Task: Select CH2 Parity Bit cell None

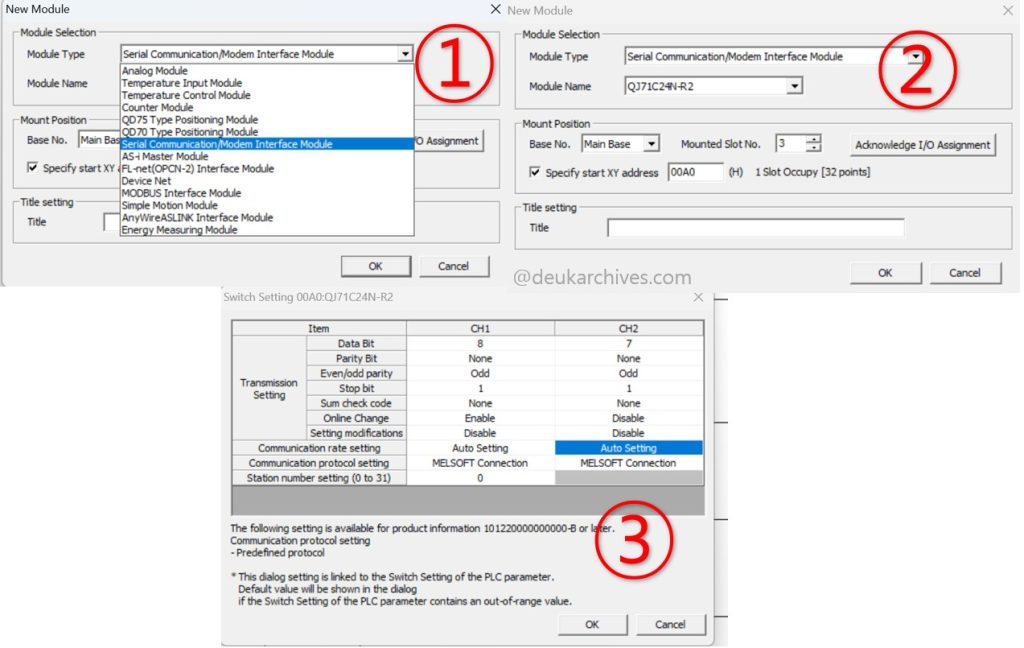Action: point(629,359)
